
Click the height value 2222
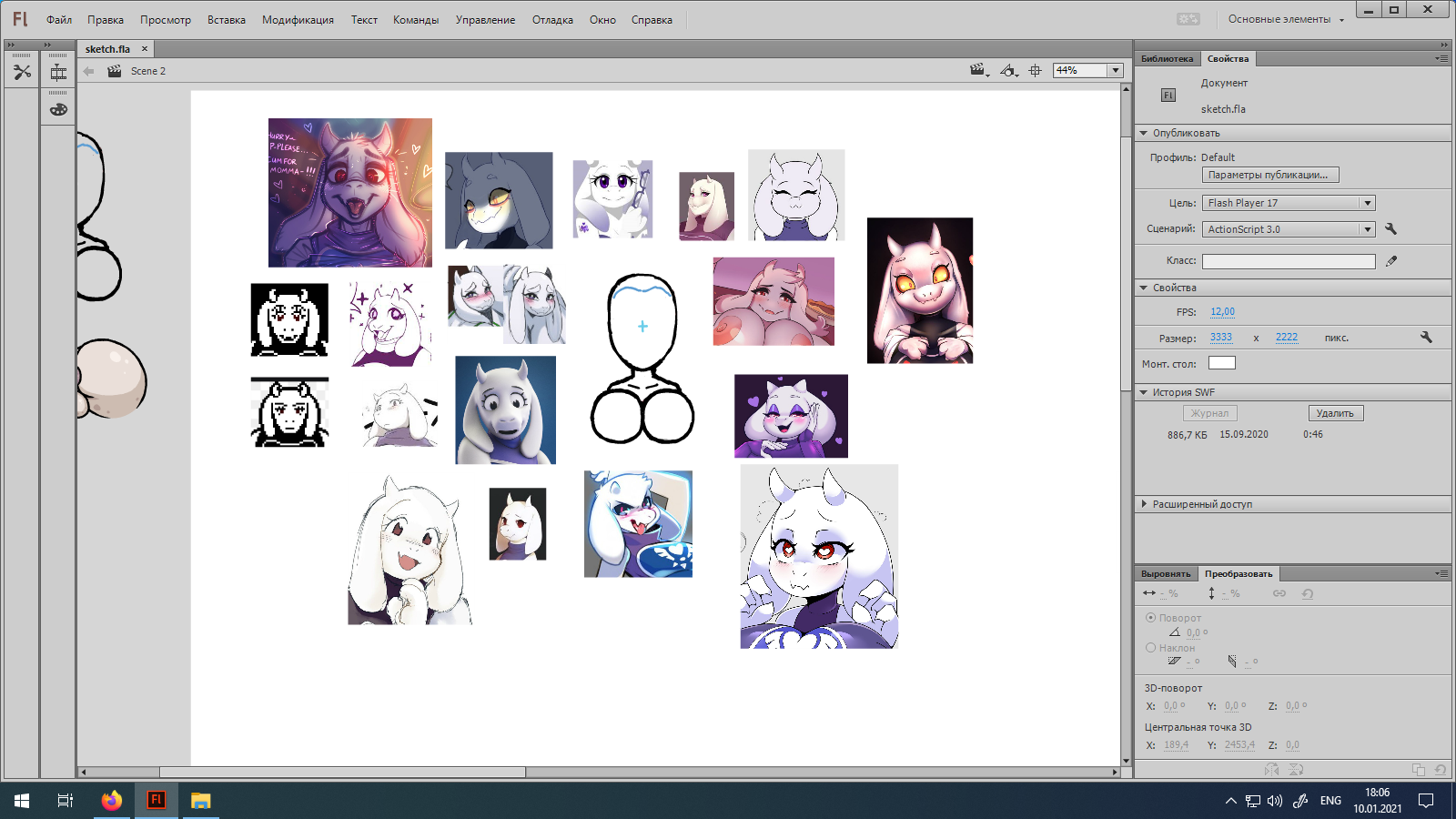pyautogui.click(x=1286, y=338)
